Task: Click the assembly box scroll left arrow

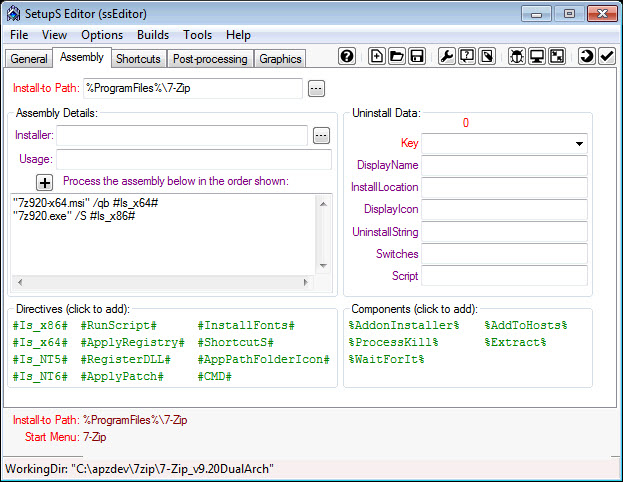Action: 19,283
